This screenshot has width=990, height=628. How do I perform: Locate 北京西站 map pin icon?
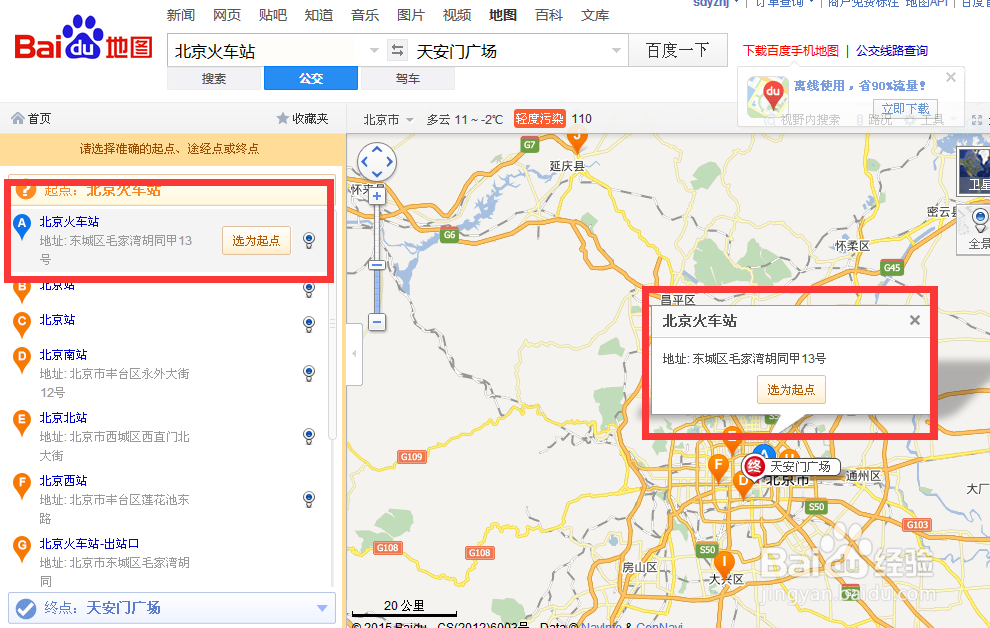click(x=309, y=499)
